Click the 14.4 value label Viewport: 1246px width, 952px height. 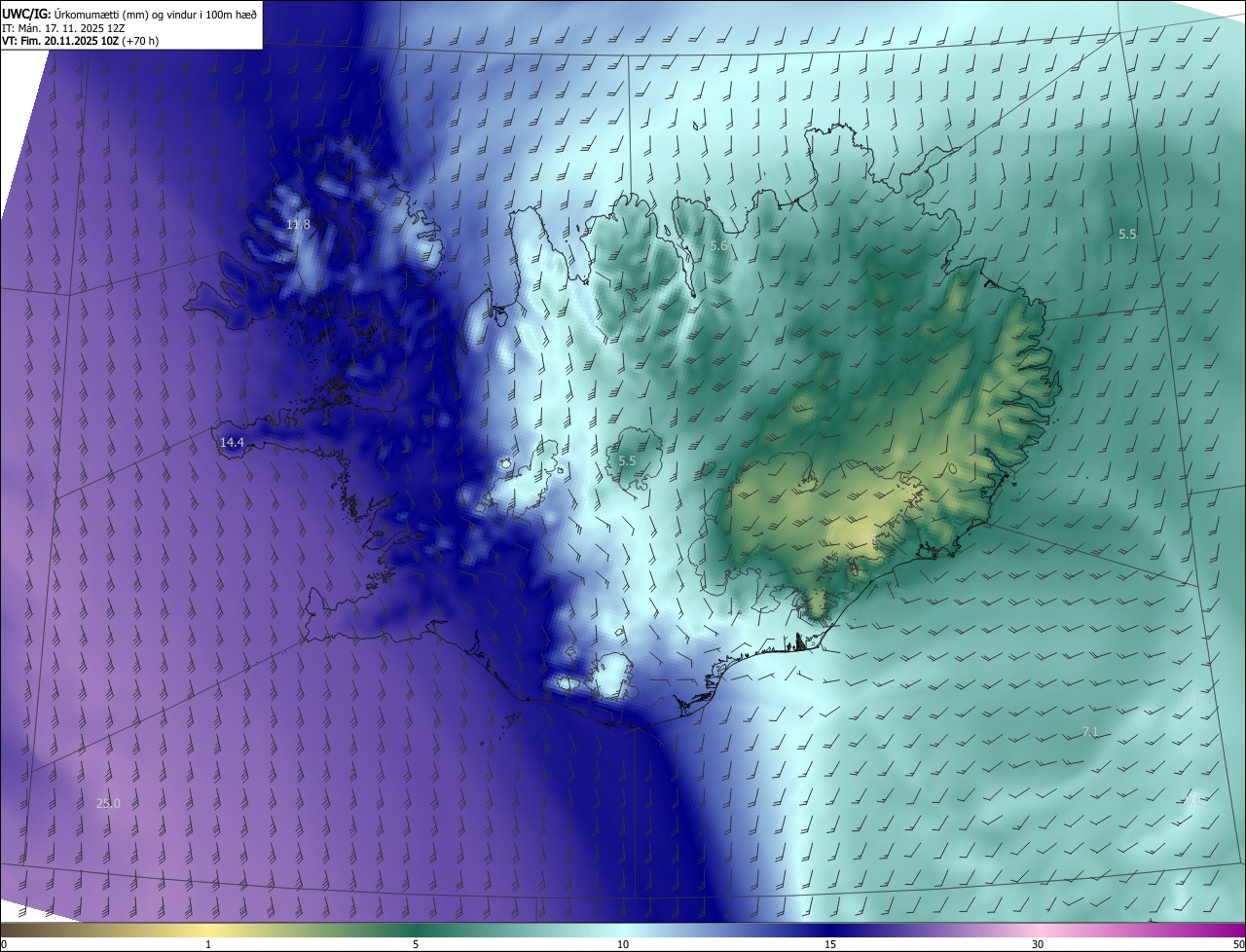tap(232, 443)
